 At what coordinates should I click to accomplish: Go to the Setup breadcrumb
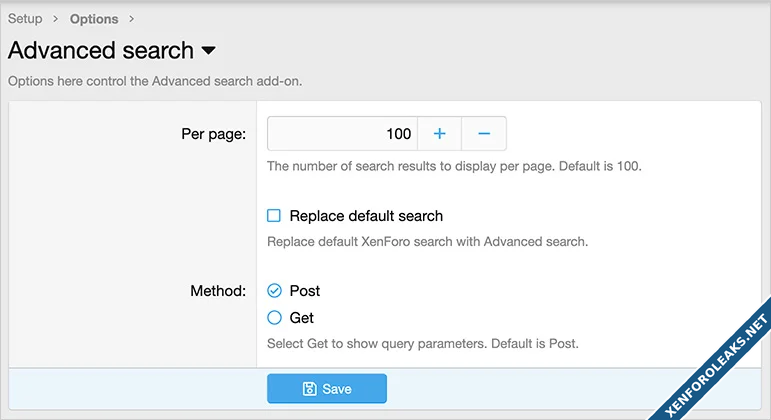click(25, 19)
